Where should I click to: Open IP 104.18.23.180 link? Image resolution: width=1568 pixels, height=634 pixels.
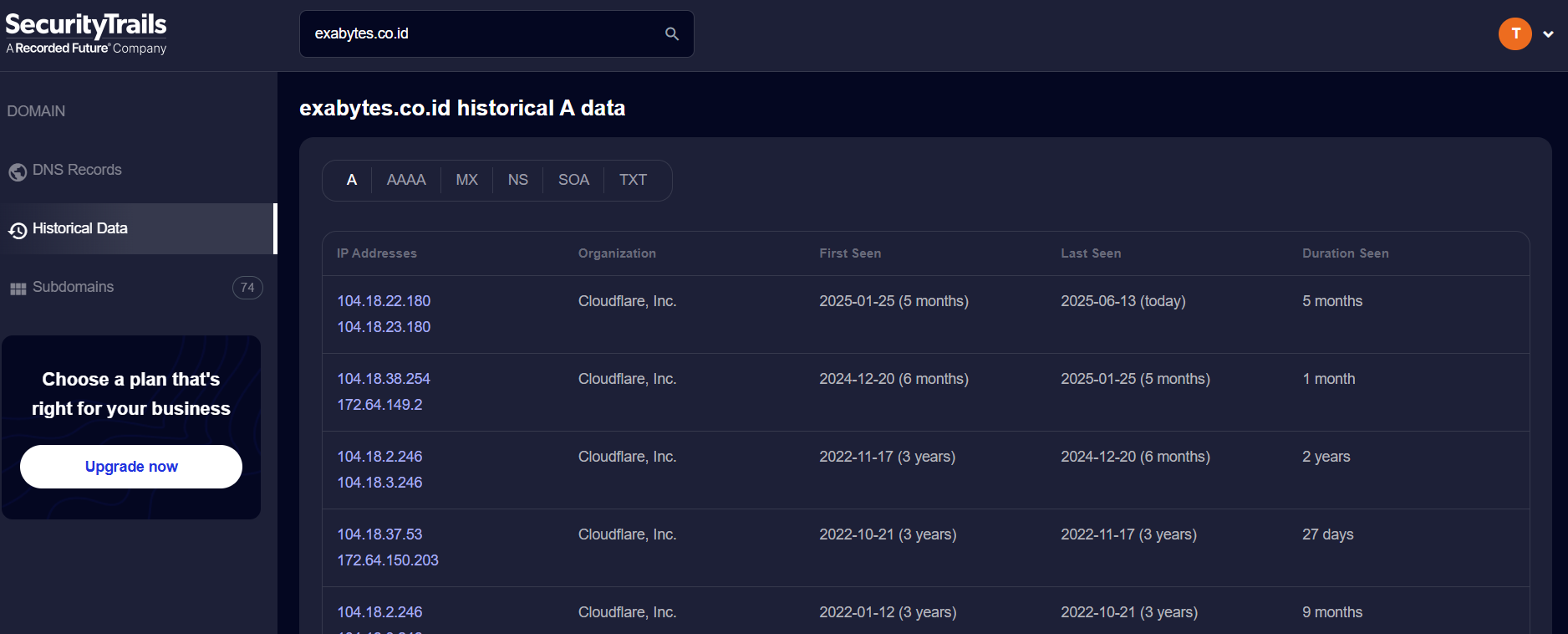[x=384, y=327]
